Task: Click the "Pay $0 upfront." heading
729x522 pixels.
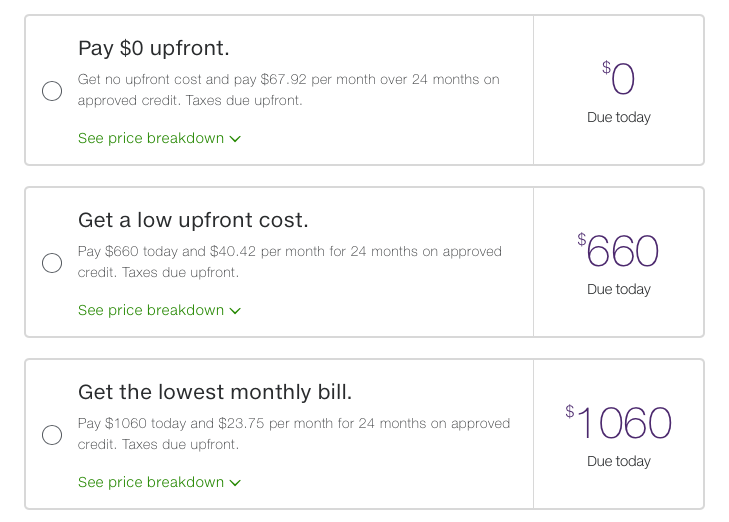Action: (154, 48)
